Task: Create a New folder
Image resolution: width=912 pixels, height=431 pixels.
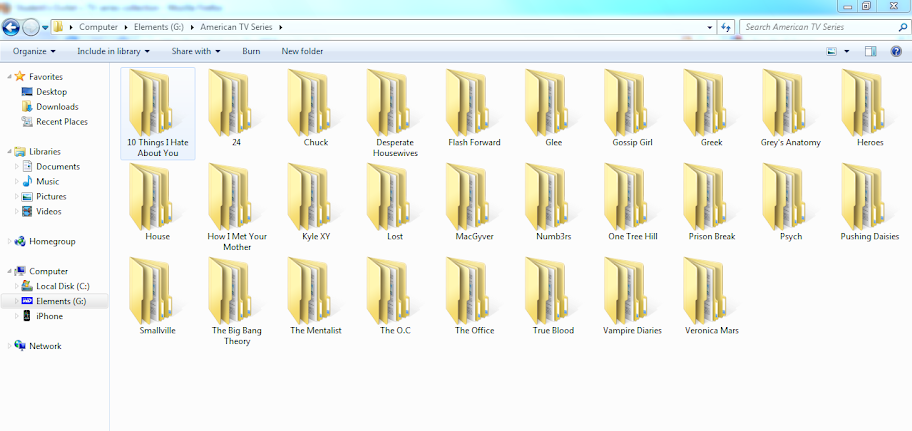Action: click(302, 51)
